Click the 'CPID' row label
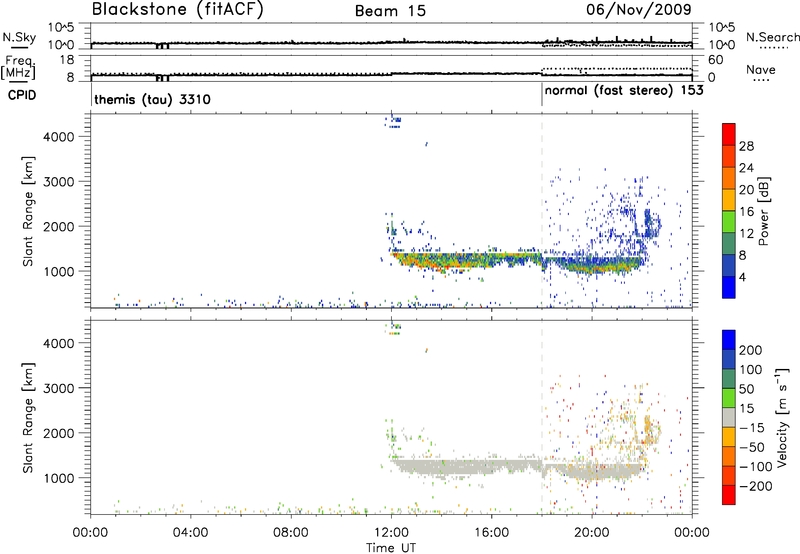The height and width of the screenshot is (554, 800). point(22,95)
